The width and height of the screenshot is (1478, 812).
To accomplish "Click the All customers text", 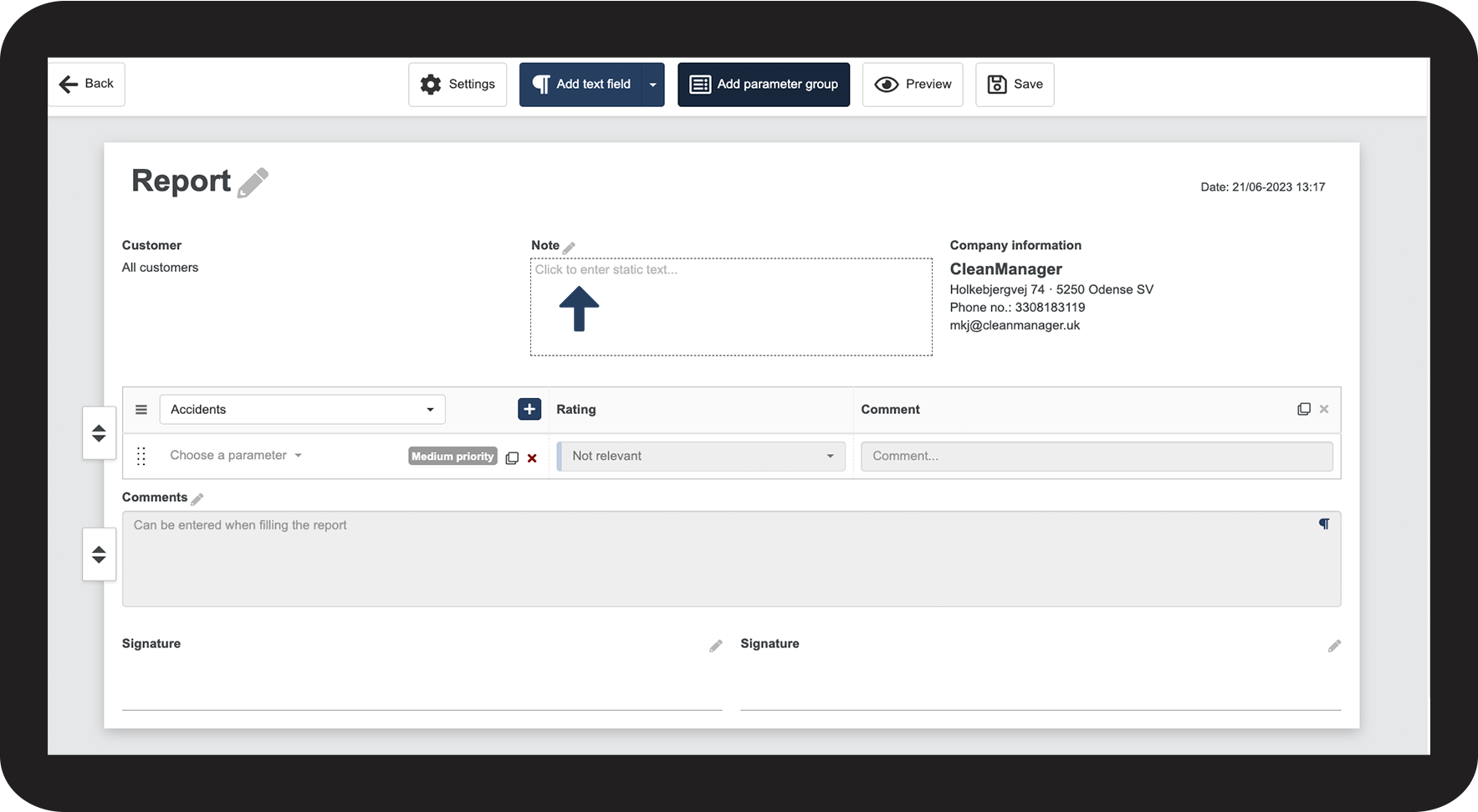I will pos(160,268).
